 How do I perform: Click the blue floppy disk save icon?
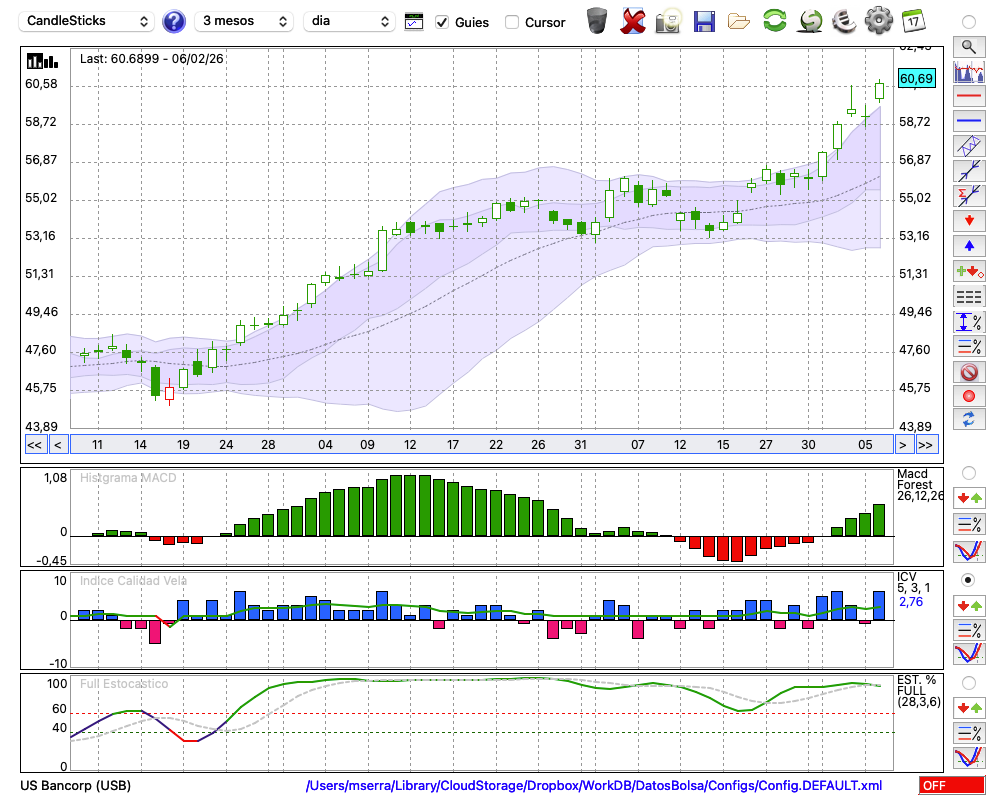tap(704, 21)
